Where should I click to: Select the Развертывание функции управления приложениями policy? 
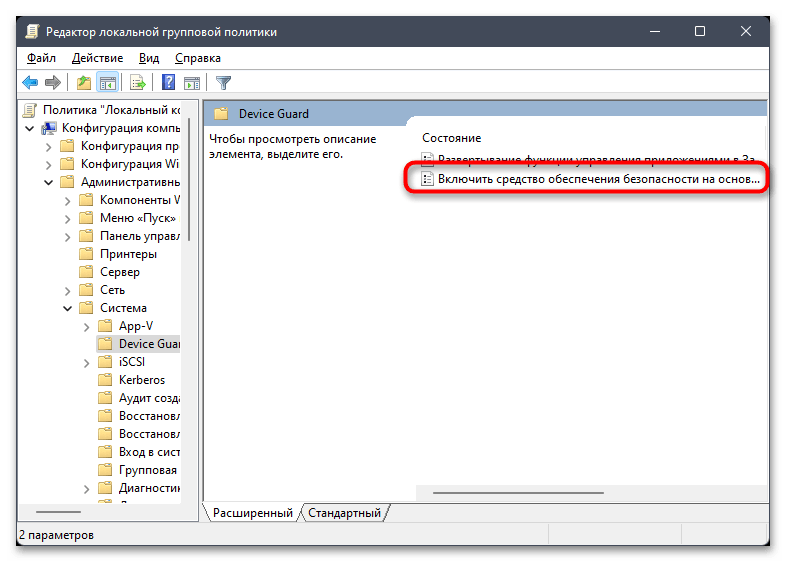(x=587, y=160)
